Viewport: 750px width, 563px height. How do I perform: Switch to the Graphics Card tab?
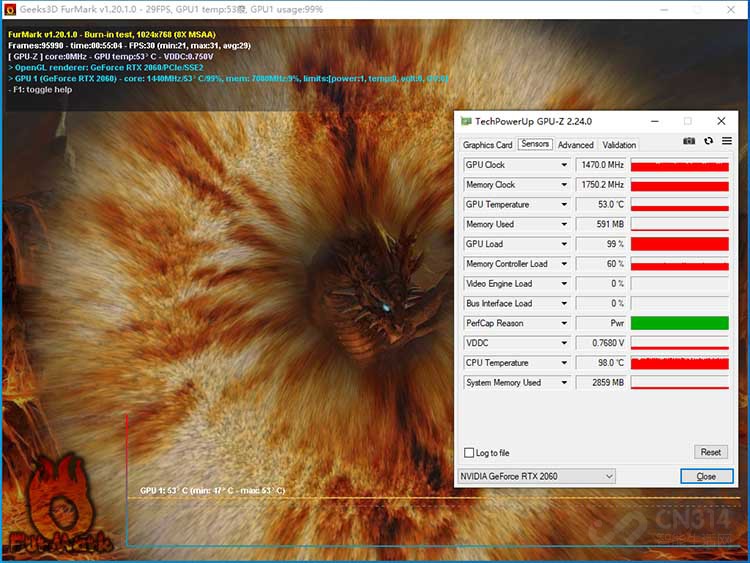(x=487, y=145)
